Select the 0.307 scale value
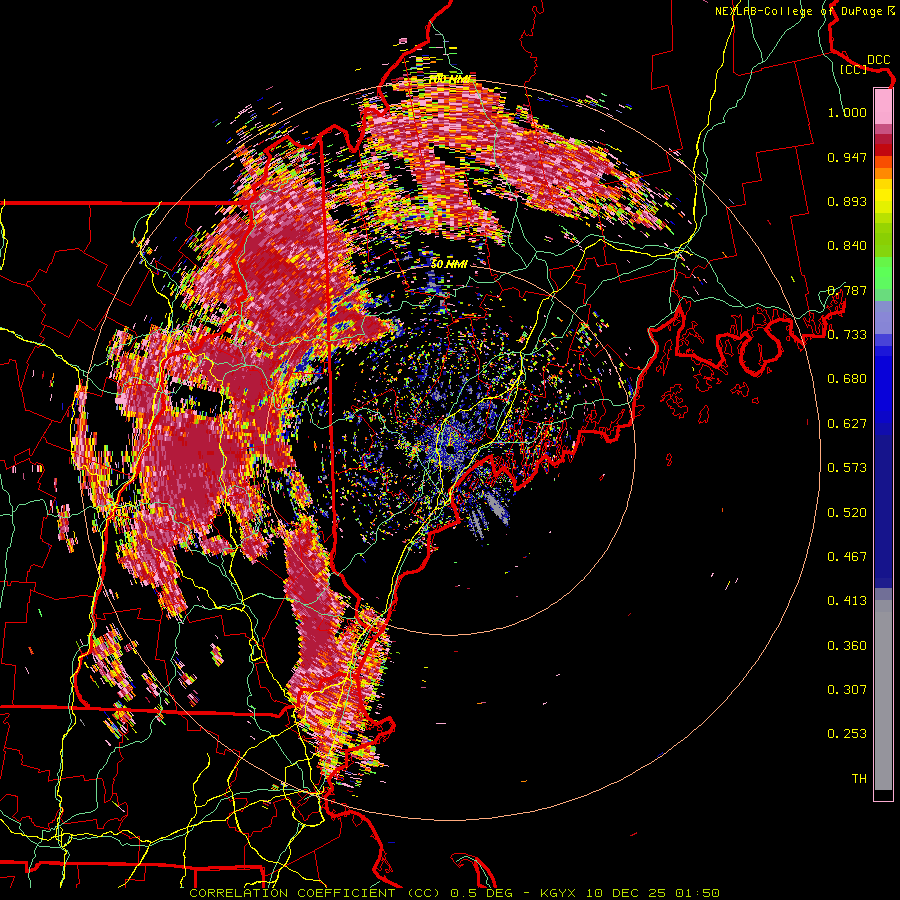Screen dimensions: 900x900 click(847, 690)
